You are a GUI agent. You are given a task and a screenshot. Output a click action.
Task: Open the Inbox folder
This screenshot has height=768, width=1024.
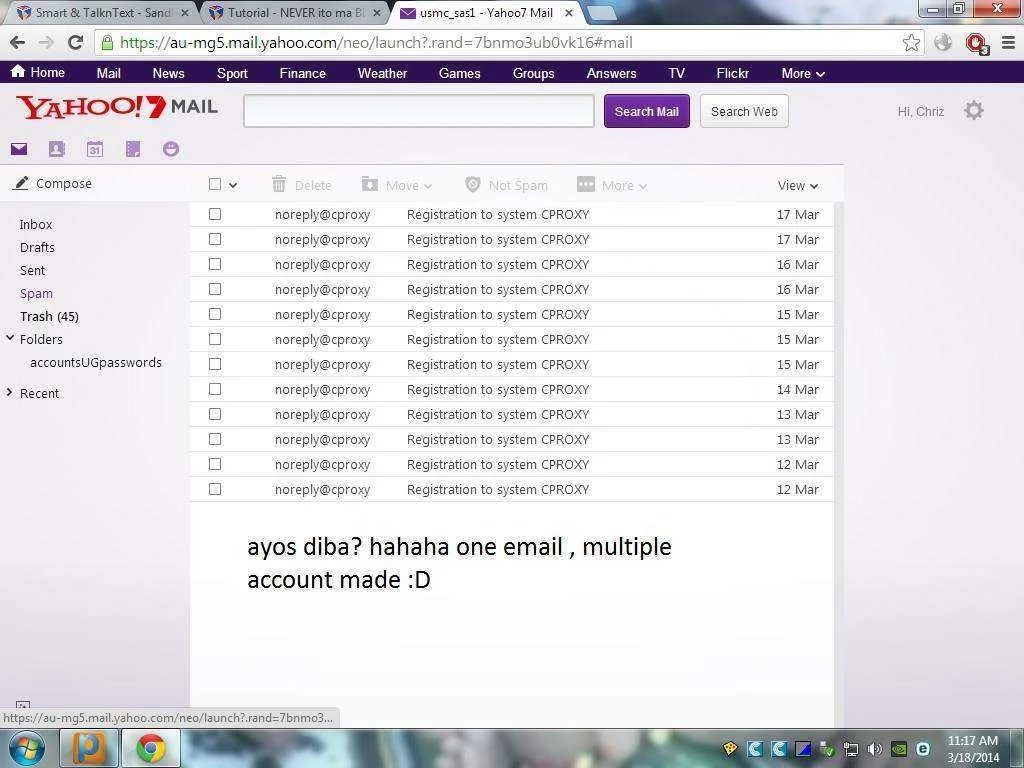click(x=36, y=224)
